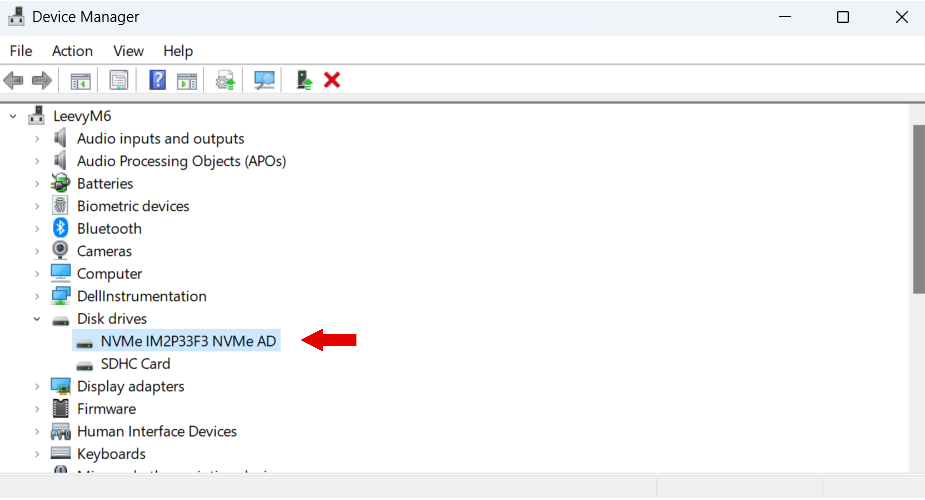
Task: Collapse the LeevyM6 root node
Action: [13, 116]
